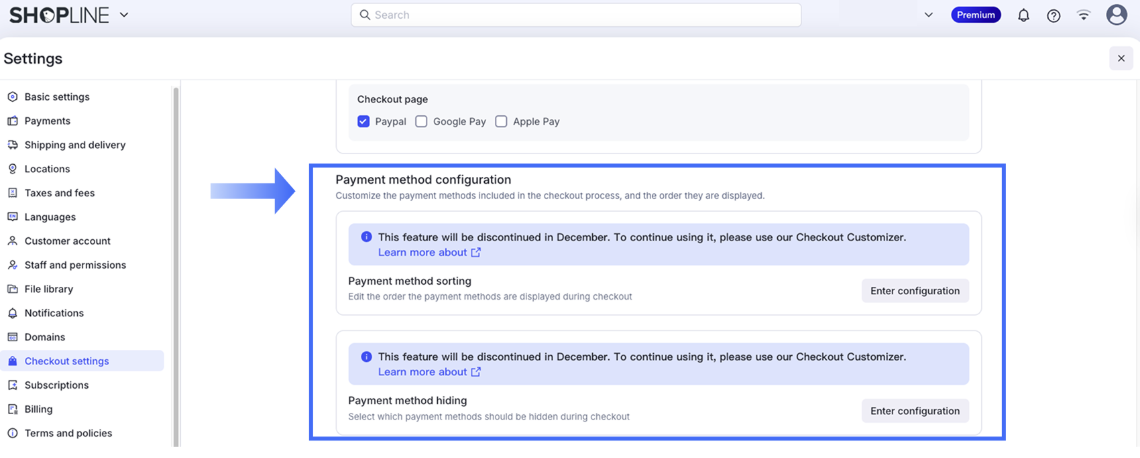Click the wifi signal icon
The width and height of the screenshot is (1140, 458).
pyautogui.click(x=1083, y=15)
